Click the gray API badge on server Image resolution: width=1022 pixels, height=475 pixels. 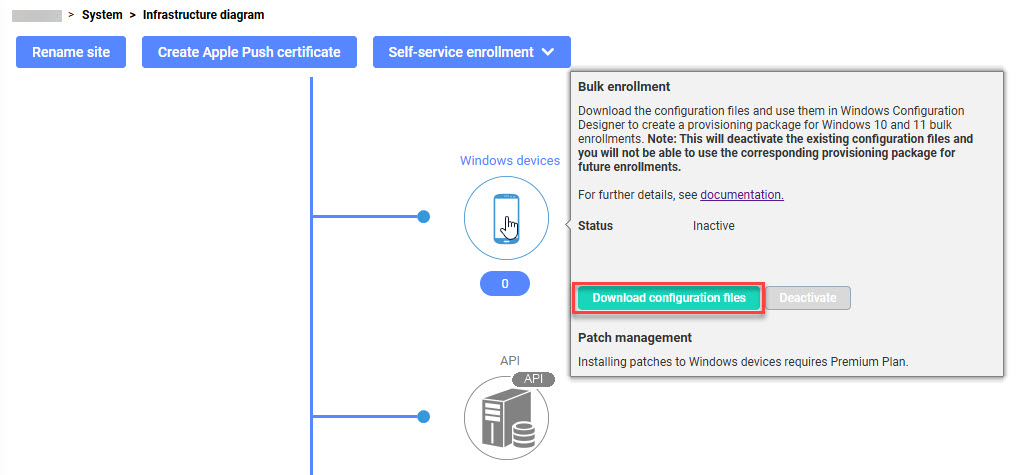coord(533,380)
